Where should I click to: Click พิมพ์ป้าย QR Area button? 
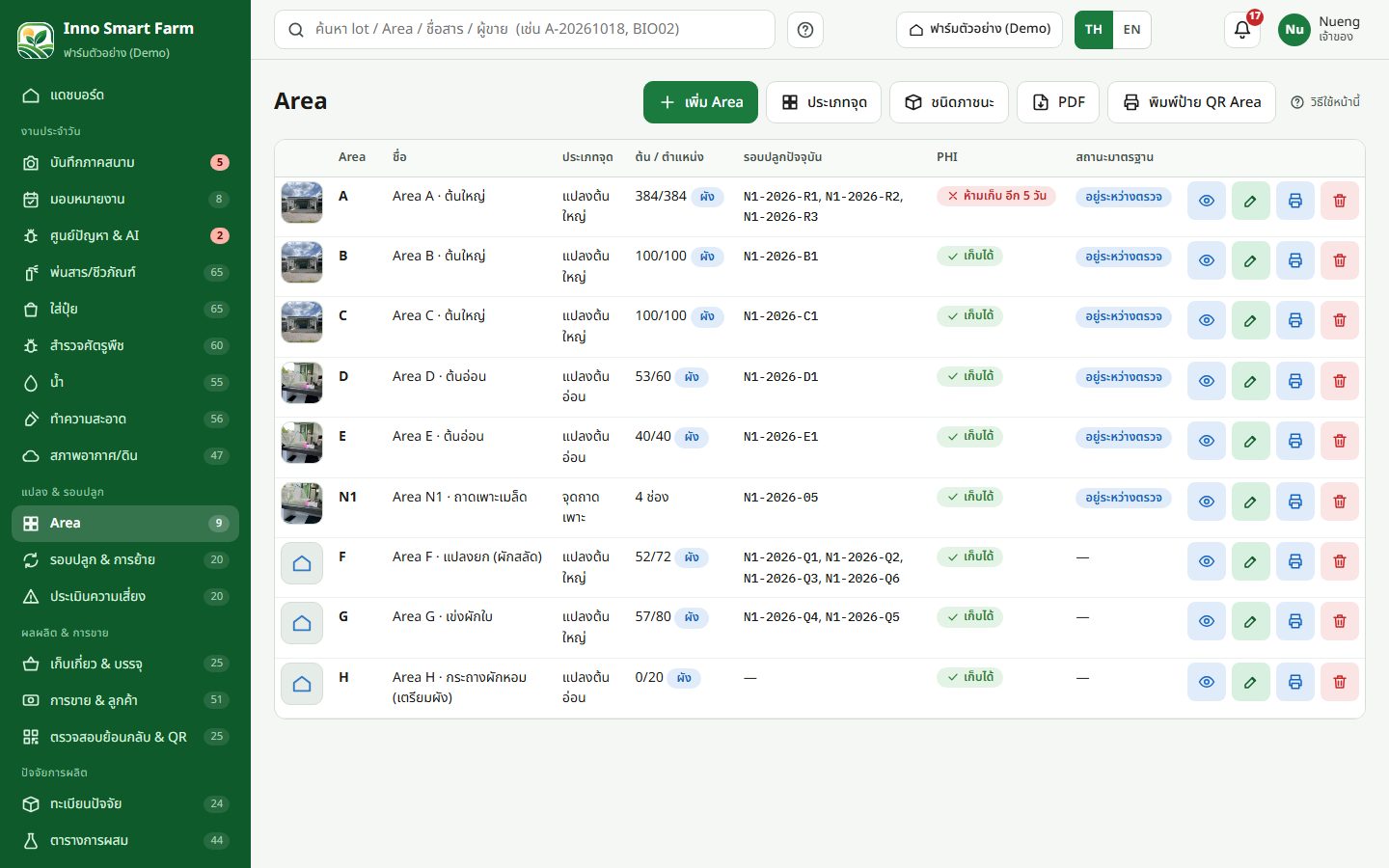(x=1191, y=102)
